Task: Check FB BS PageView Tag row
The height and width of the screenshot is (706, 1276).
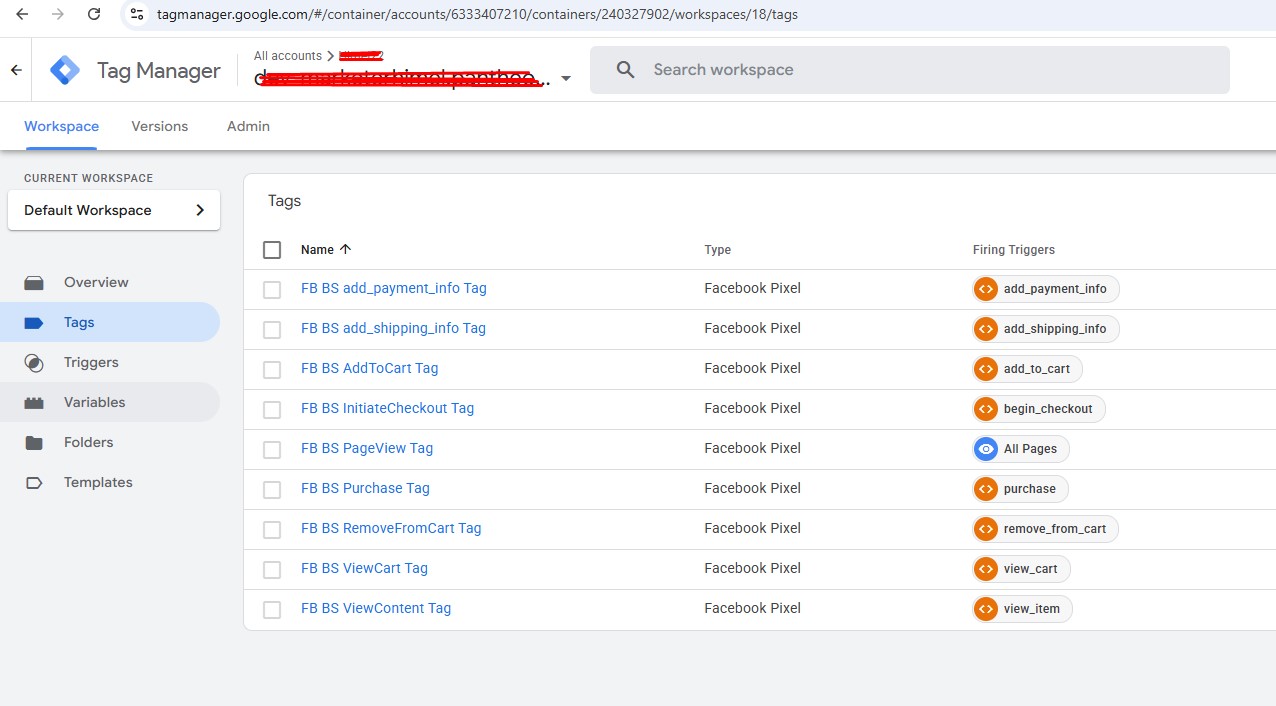Action: pos(272,450)
